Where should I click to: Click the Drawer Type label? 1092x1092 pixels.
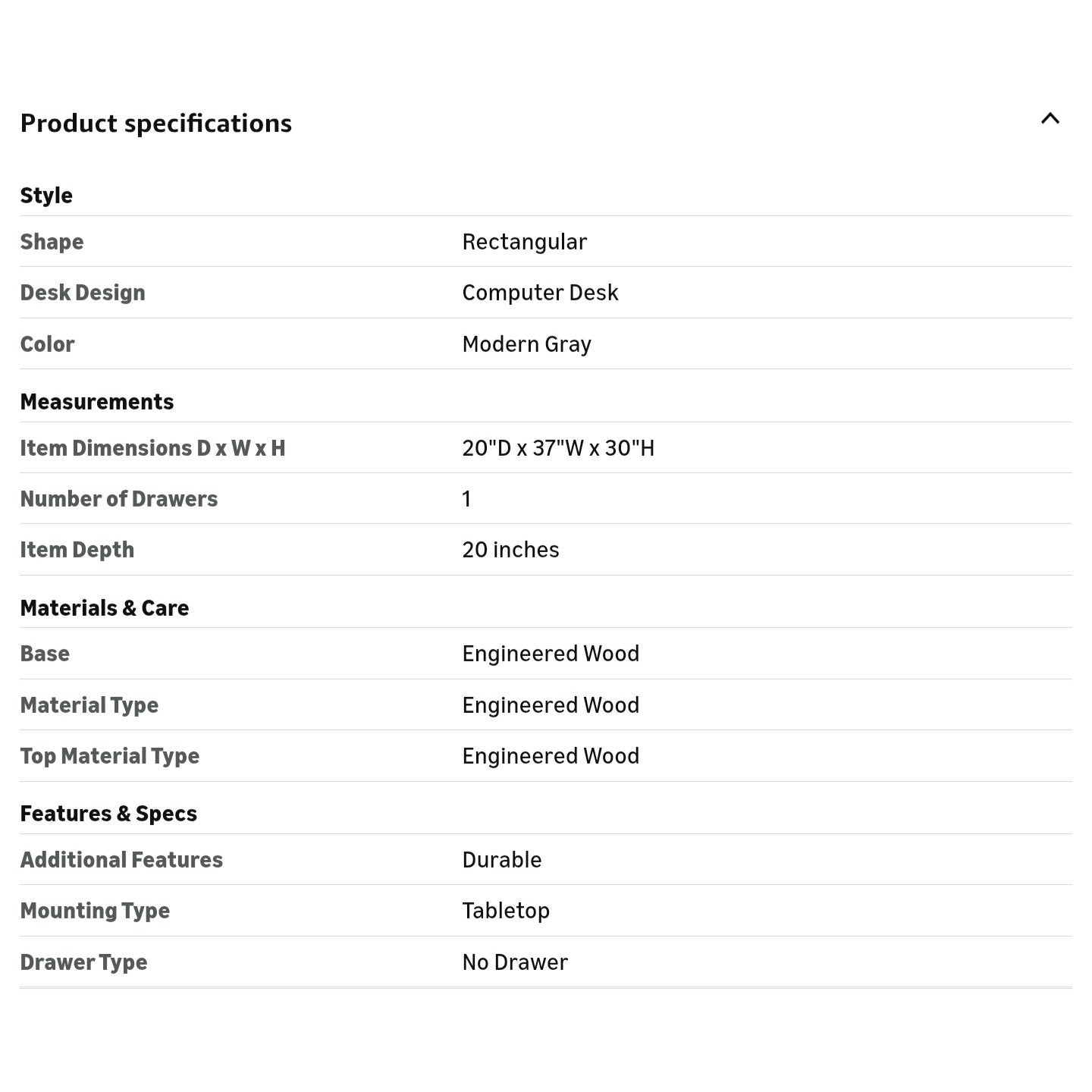click(x=83, y=962)
